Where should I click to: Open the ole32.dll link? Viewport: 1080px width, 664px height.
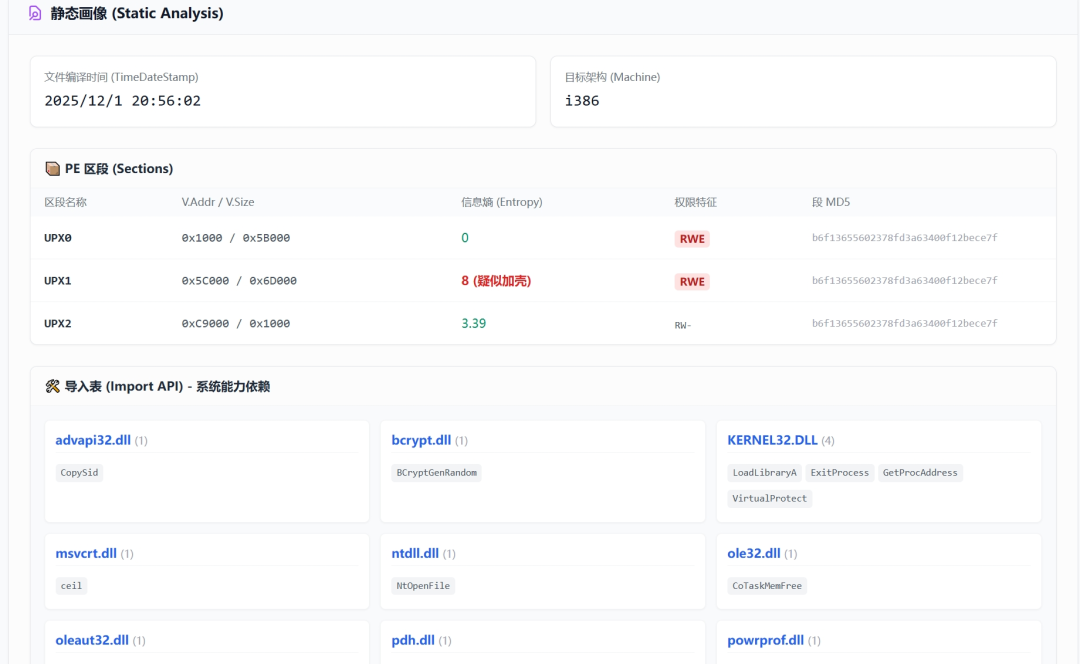754,553
